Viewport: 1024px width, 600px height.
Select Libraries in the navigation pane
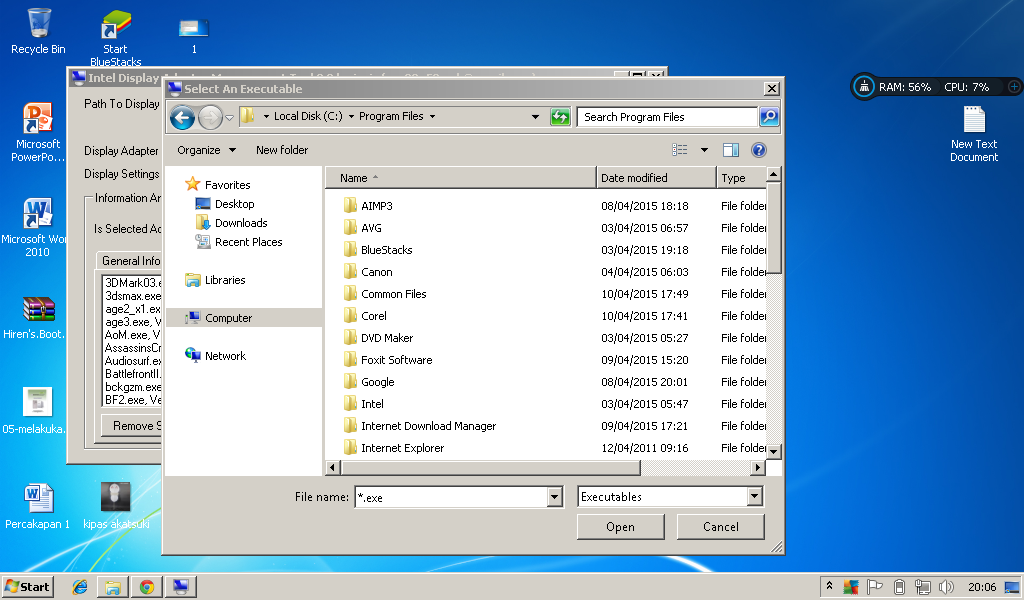tap(216, 280)
